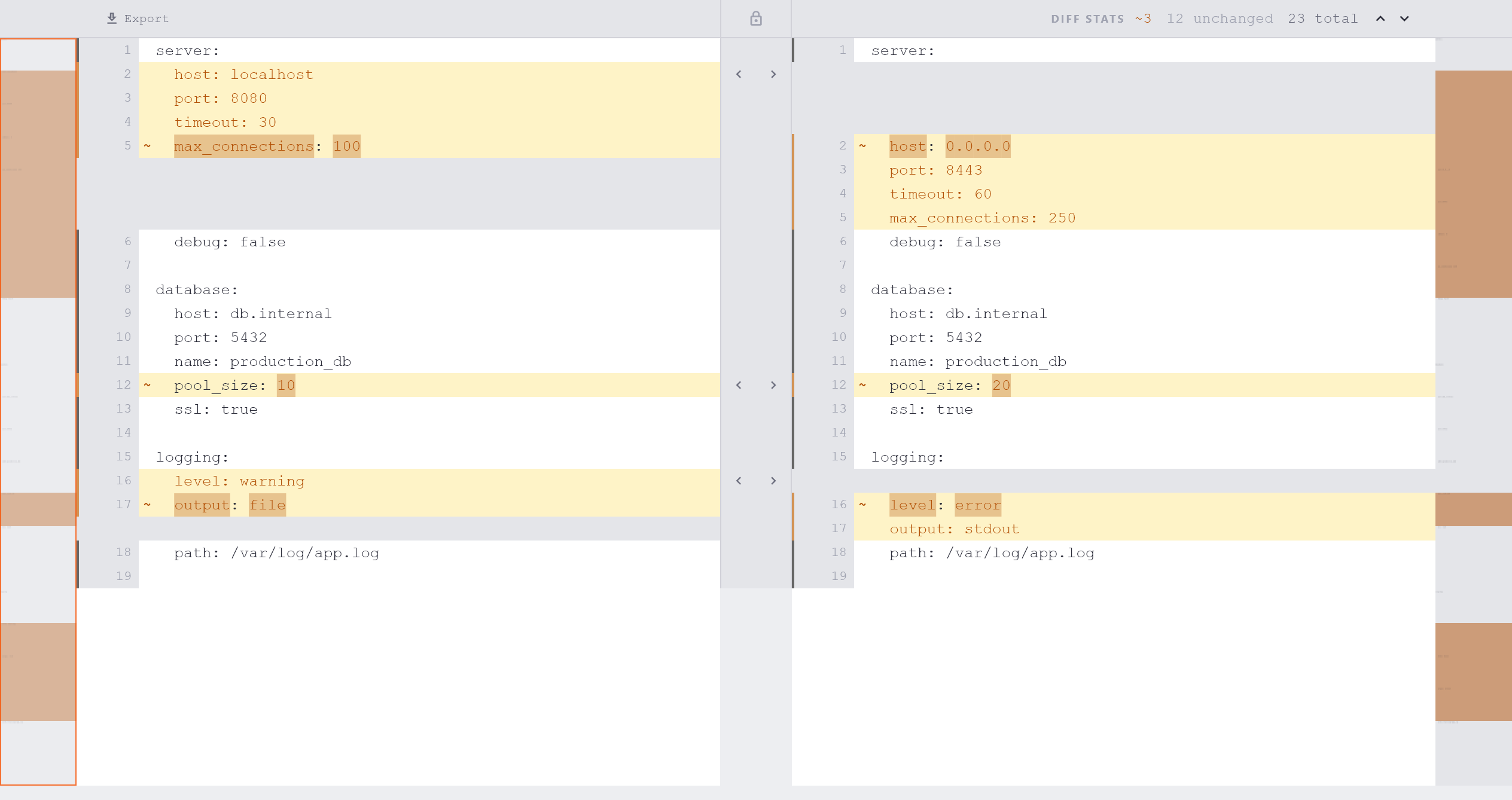Click the DIFF STATS label

tap(1087, 19)
